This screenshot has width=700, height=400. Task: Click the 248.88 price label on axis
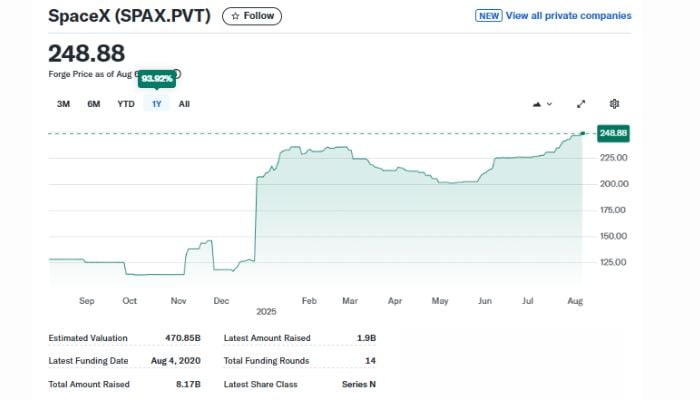[612, 133]
